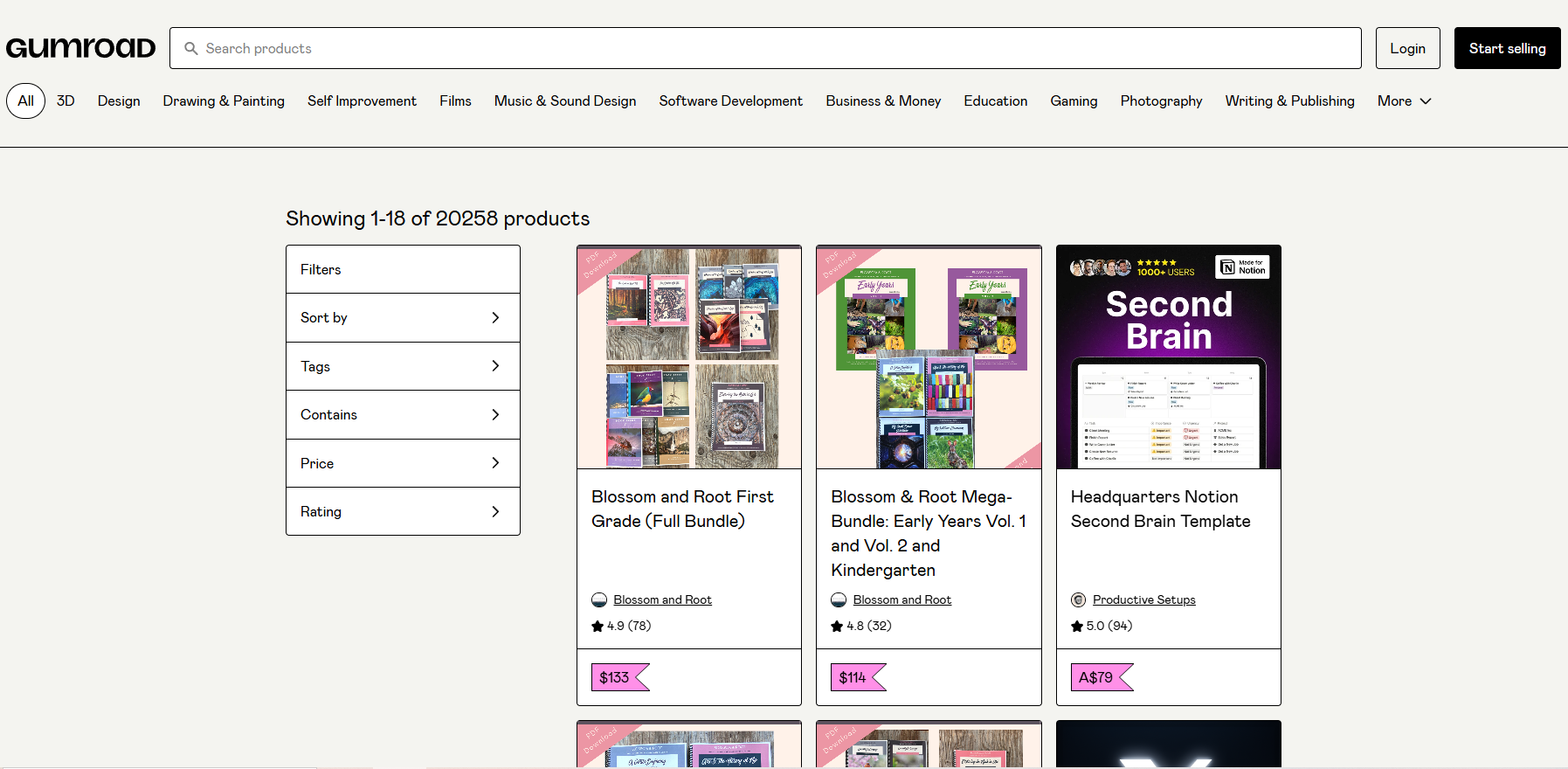Select the All category tab
The image size is (1568, 769).
point(26,101)
